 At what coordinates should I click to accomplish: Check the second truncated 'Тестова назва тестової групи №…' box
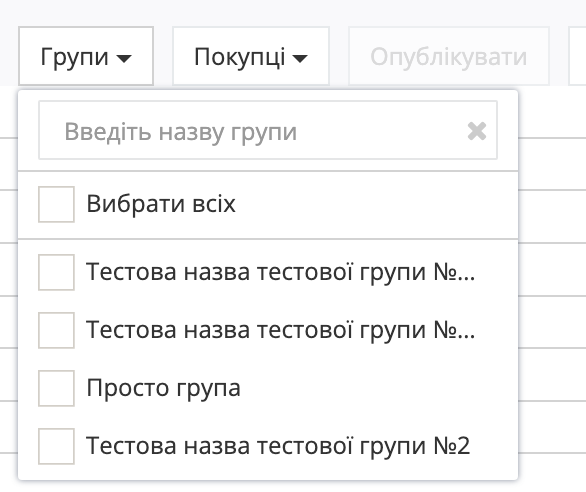56,330
